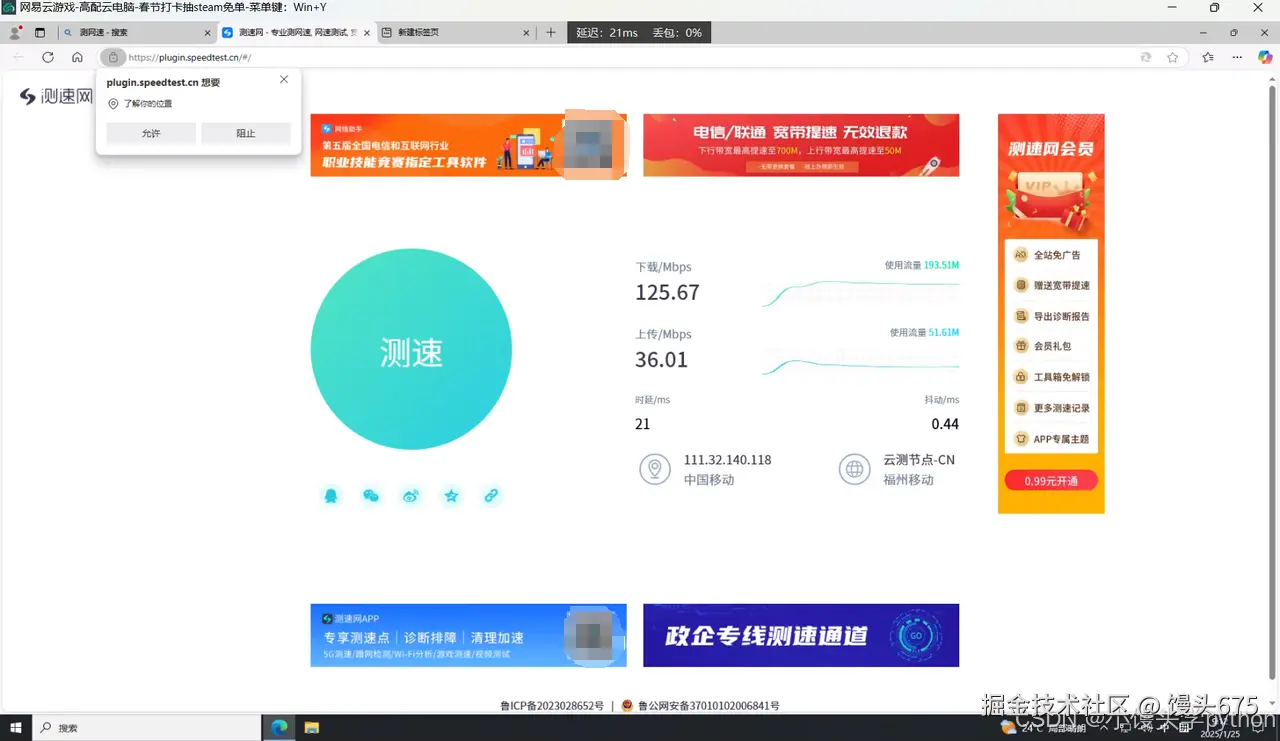Start speed test via the 测速 circle
The height and width of the screenshot is (741, 1280).
(x=410, y=349)
